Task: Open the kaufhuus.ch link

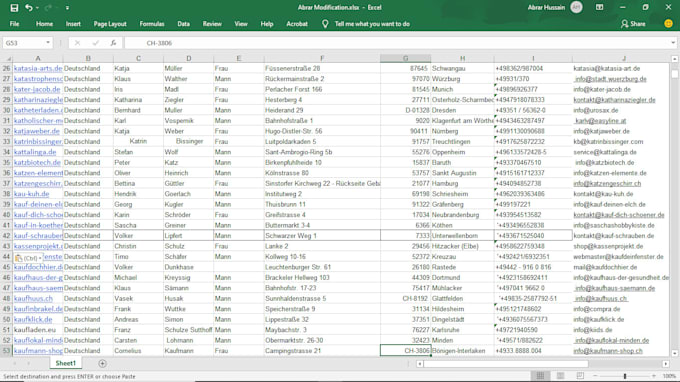Action: [33, 298]
